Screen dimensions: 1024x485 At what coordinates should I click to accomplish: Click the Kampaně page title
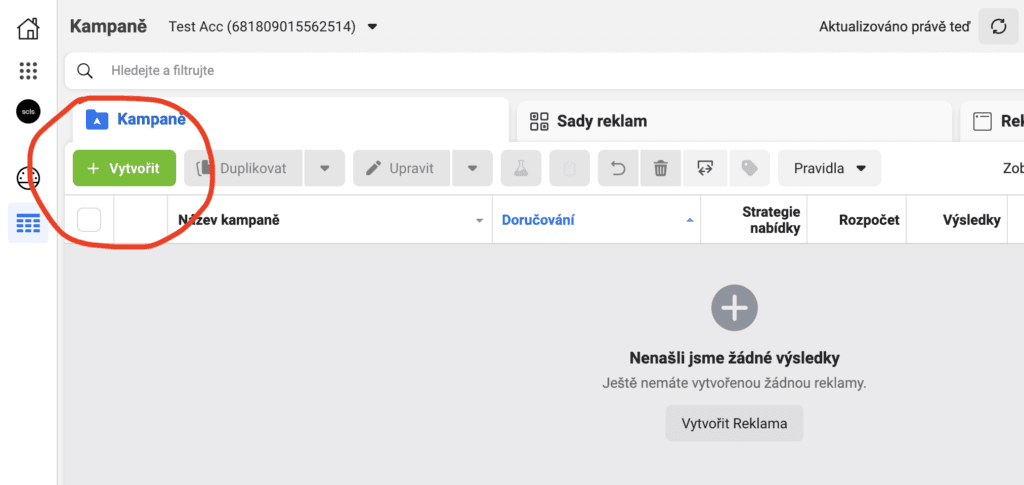pyautogui.click(x=108, y=27)
